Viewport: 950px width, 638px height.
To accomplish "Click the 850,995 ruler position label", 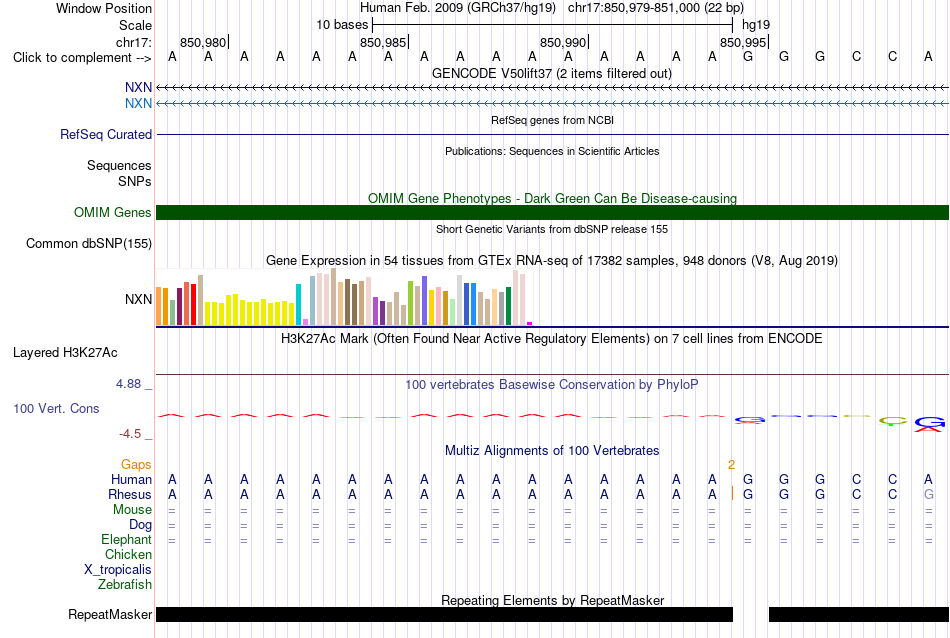I will pos(743,42).
